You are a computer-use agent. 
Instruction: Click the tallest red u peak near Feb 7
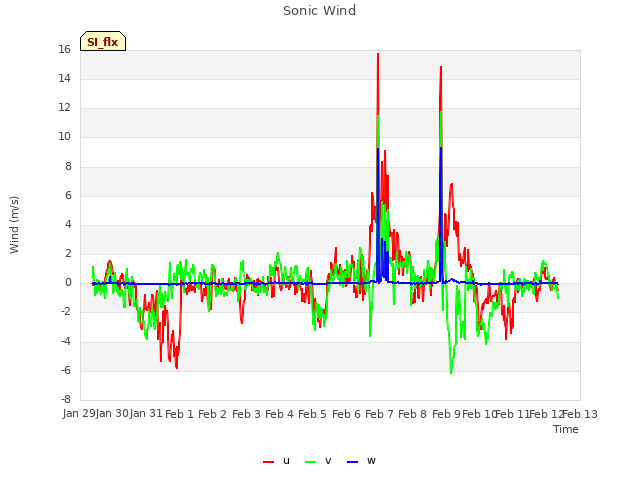pyautogui.click(x=378, y=54)
